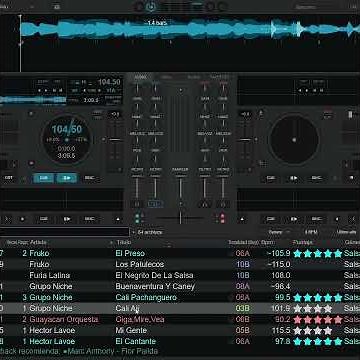Click the crossfader at mixer bottom

pyautogui.click(x=180, y=218)
